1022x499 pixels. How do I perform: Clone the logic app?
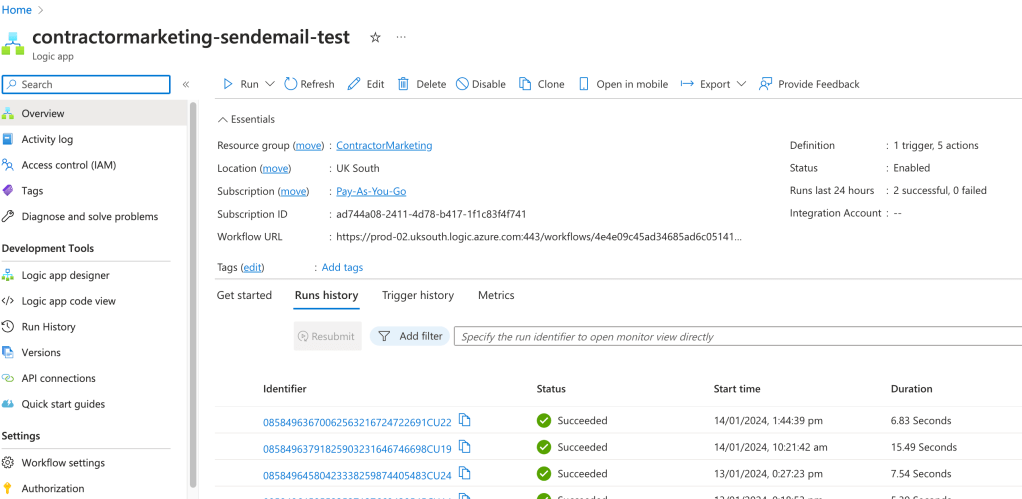click(x=542, y=84)
